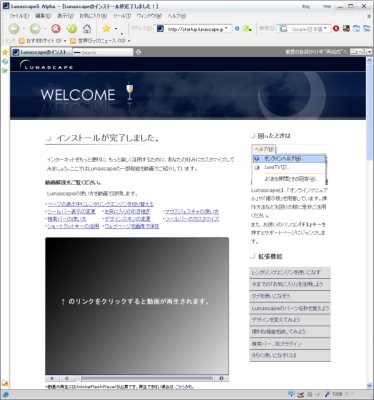Open the 表示(V) menu

coord(65,16)
